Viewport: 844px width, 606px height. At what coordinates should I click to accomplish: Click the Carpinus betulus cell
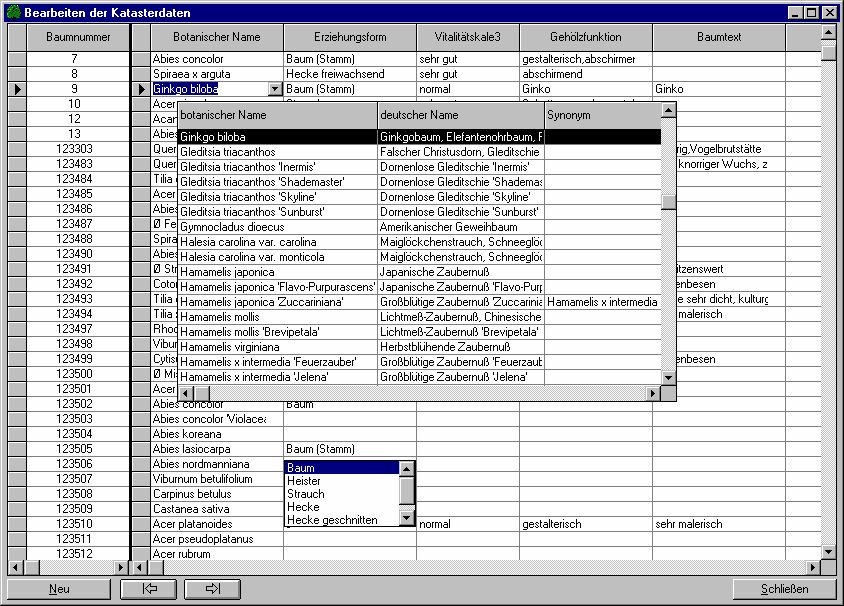(x=217, y=494)
